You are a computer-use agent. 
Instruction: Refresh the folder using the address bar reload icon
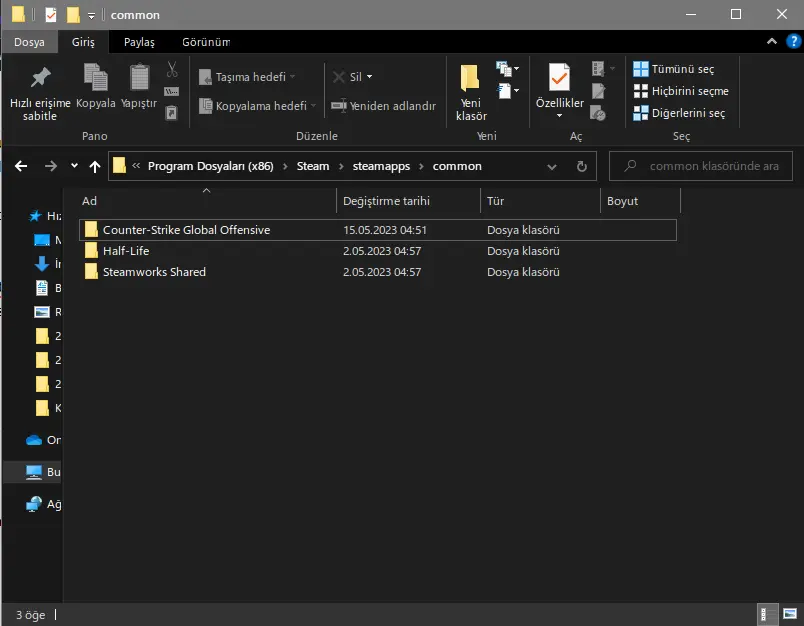tap(581, 166)
